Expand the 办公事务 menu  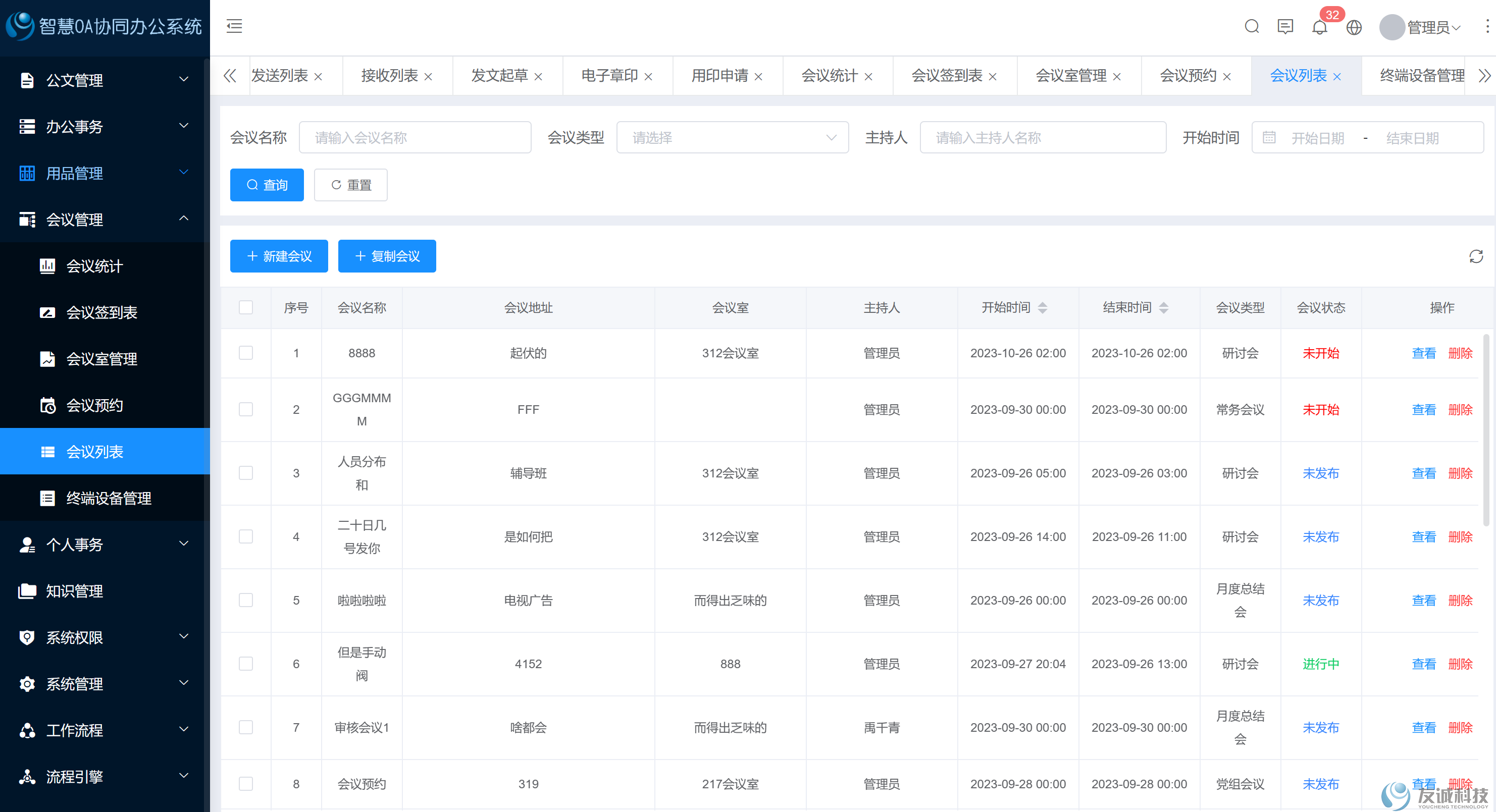(105, 127)
